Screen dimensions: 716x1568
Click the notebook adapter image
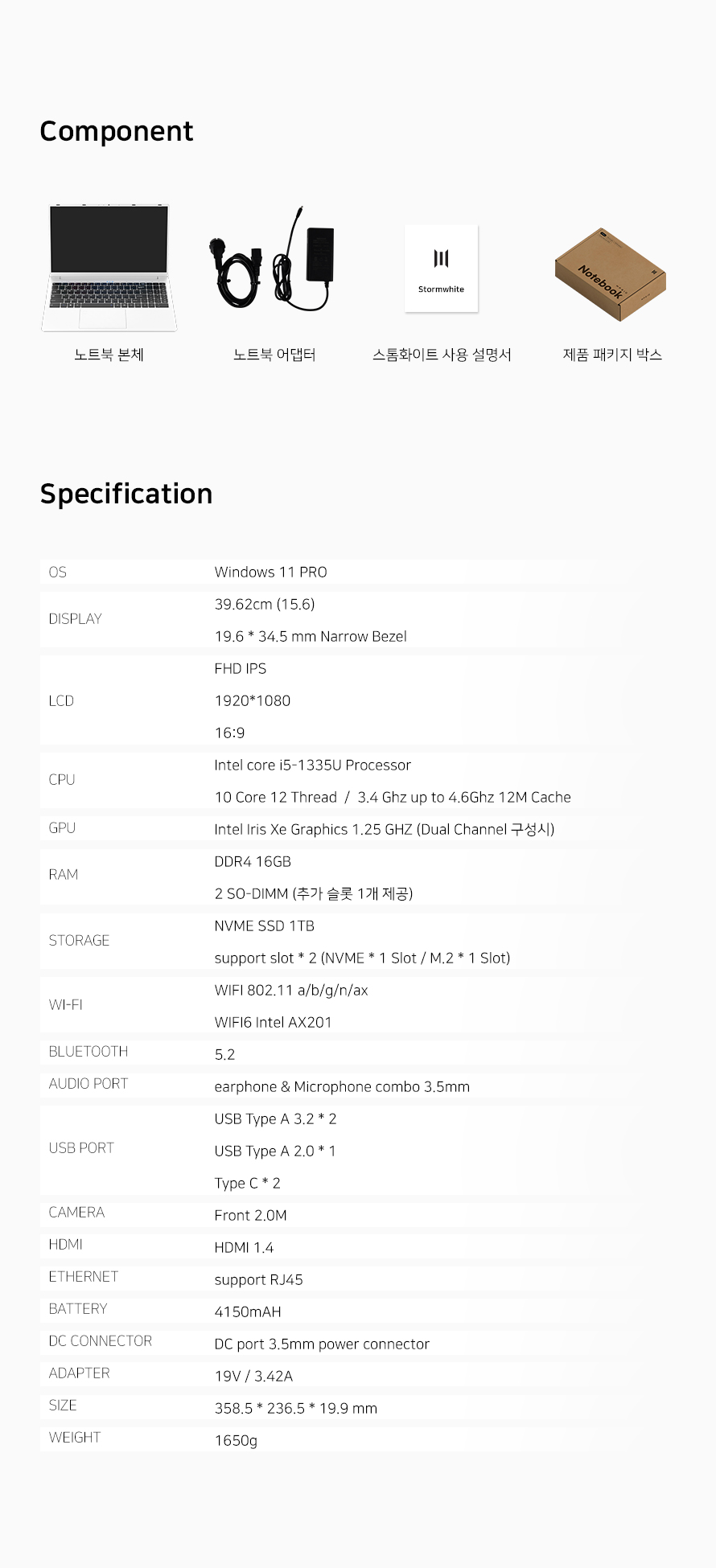coord(271,259)
